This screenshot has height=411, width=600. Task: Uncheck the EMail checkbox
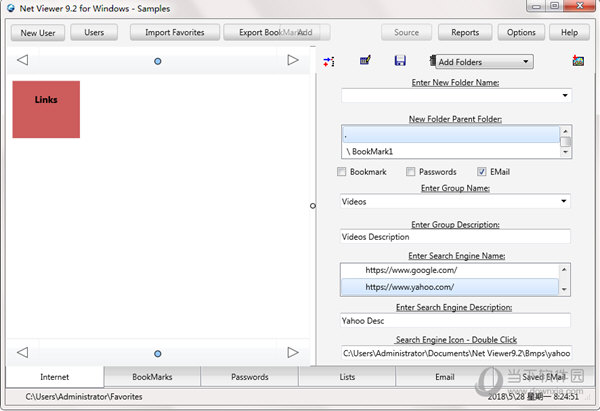pyautogui.click(x=481, y=171)
